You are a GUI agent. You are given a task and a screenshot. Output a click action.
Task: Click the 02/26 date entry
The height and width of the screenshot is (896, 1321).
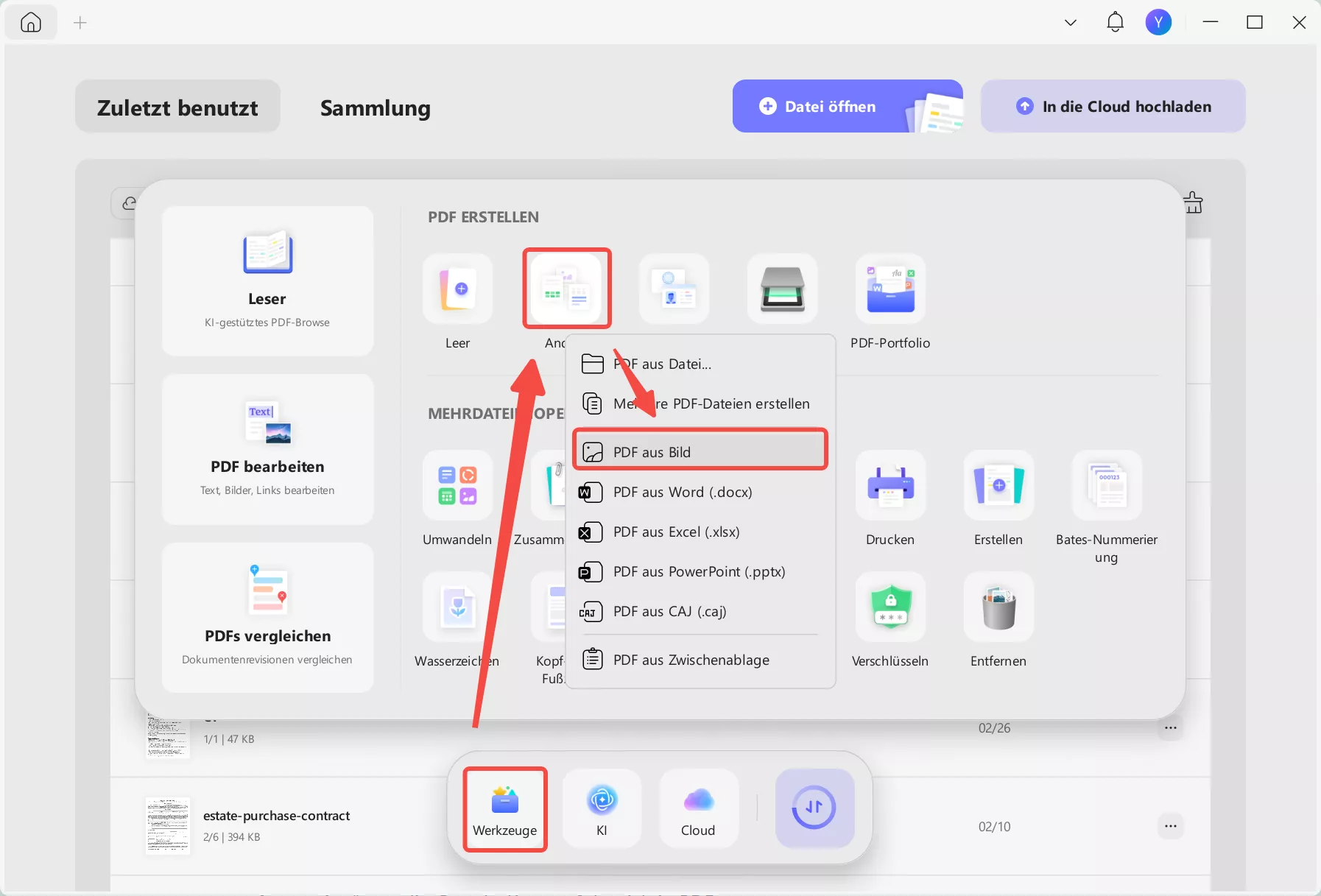pos(994,728)
